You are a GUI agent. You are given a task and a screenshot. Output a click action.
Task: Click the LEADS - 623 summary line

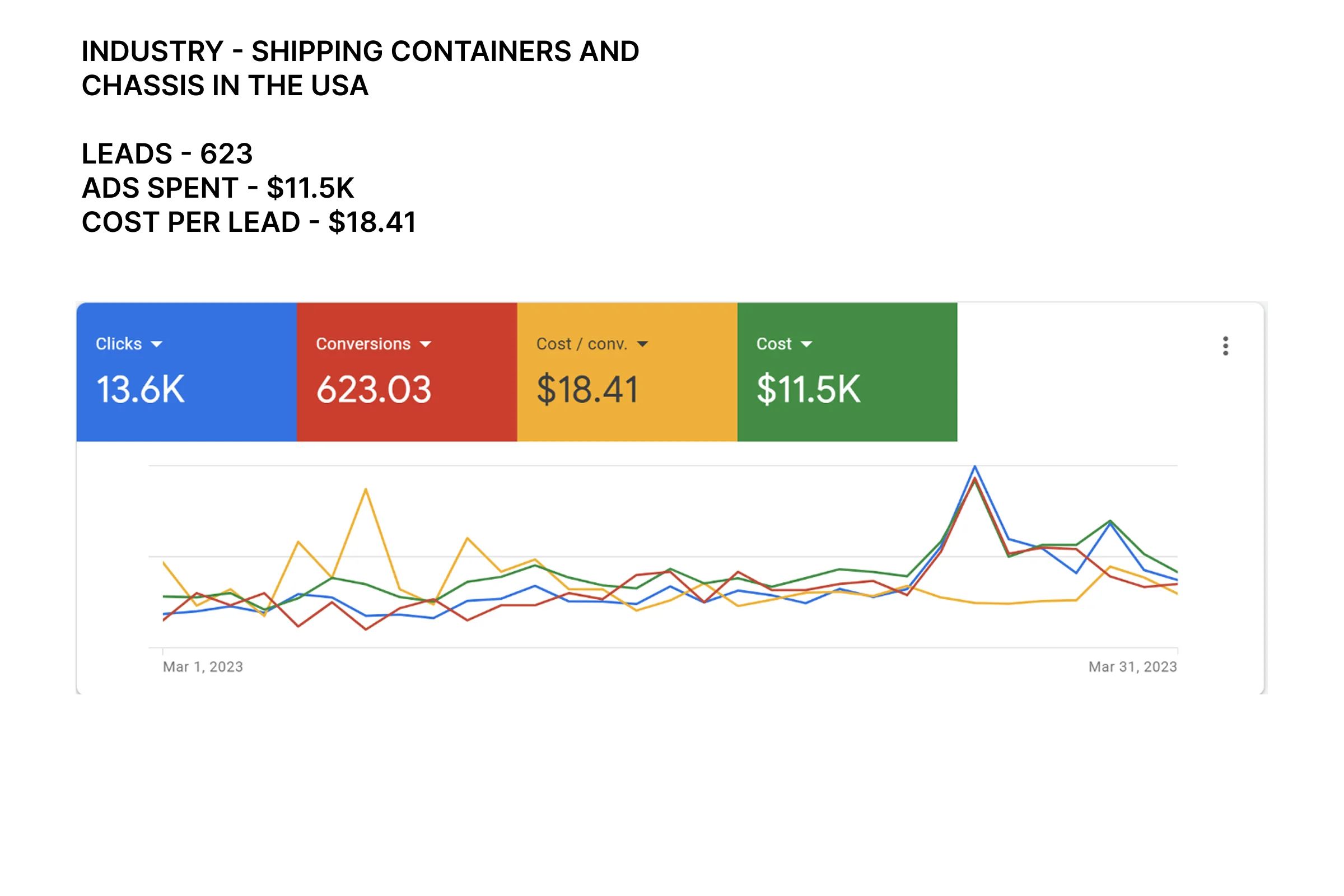[x=167, y=153]
